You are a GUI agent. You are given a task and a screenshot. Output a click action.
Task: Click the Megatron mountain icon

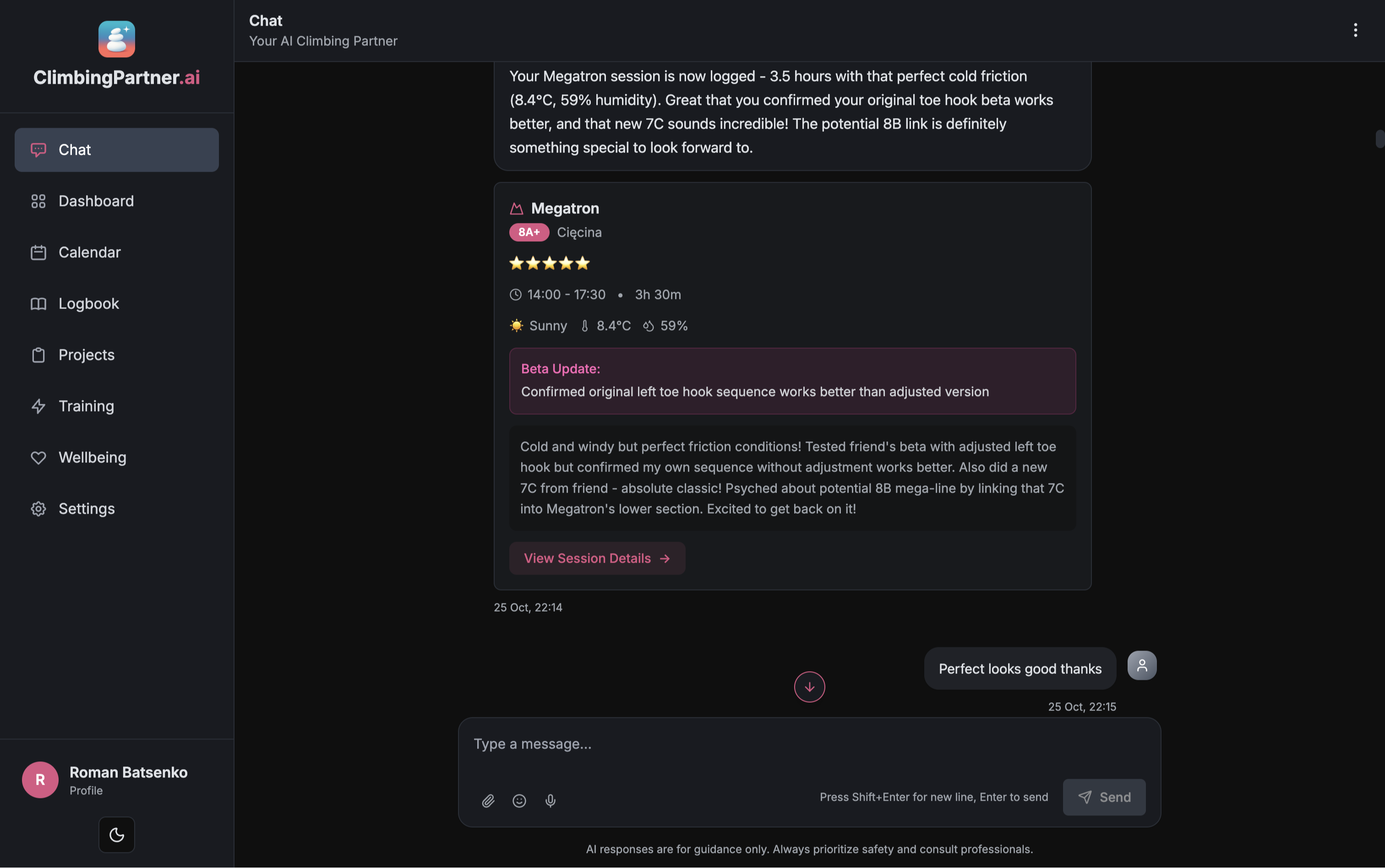pos(516,208)
